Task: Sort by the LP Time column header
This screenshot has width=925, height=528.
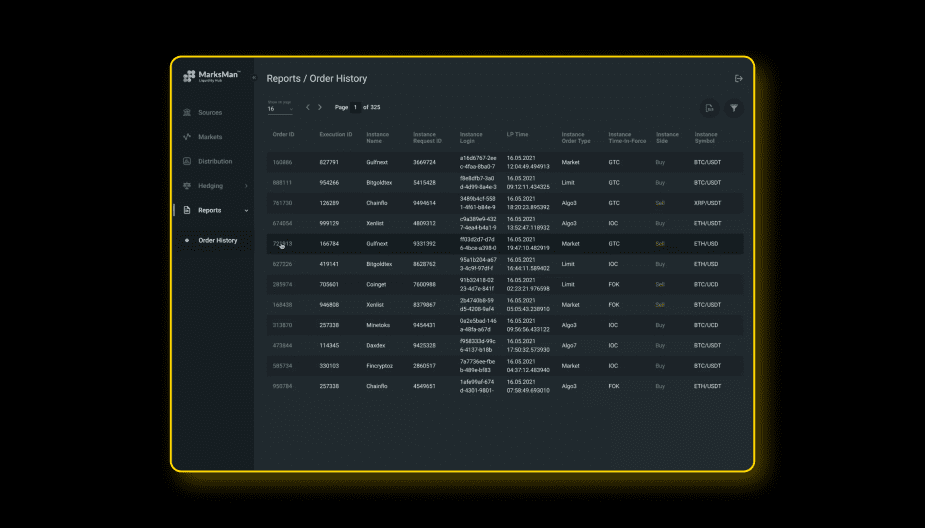Action: pos(517,134)
